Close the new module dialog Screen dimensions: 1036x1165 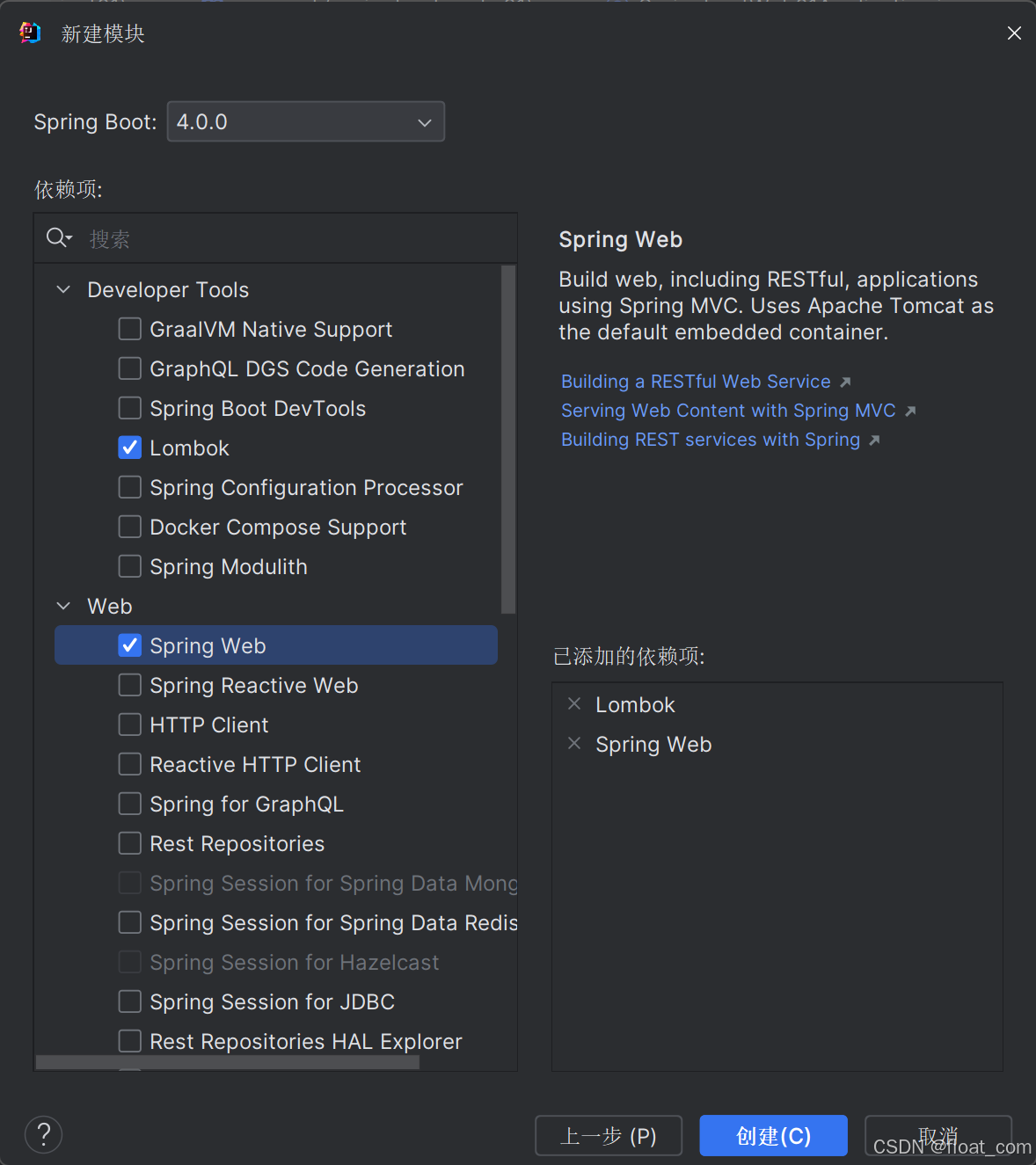1014,33
